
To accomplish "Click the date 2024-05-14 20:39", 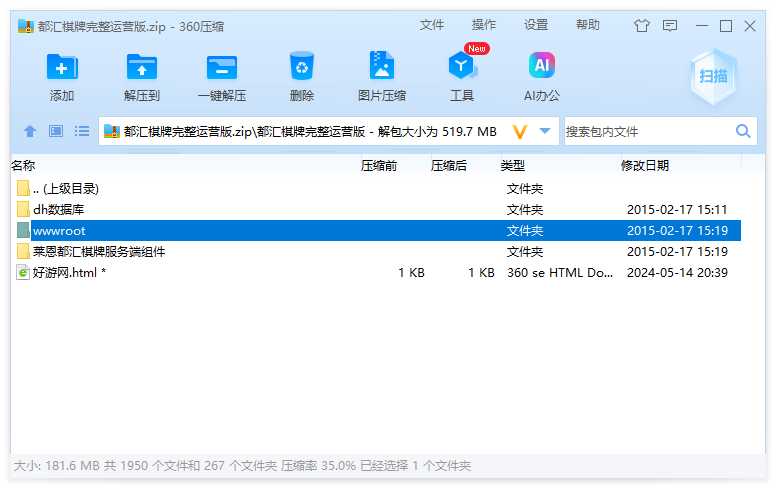I will tap(677, 273).
